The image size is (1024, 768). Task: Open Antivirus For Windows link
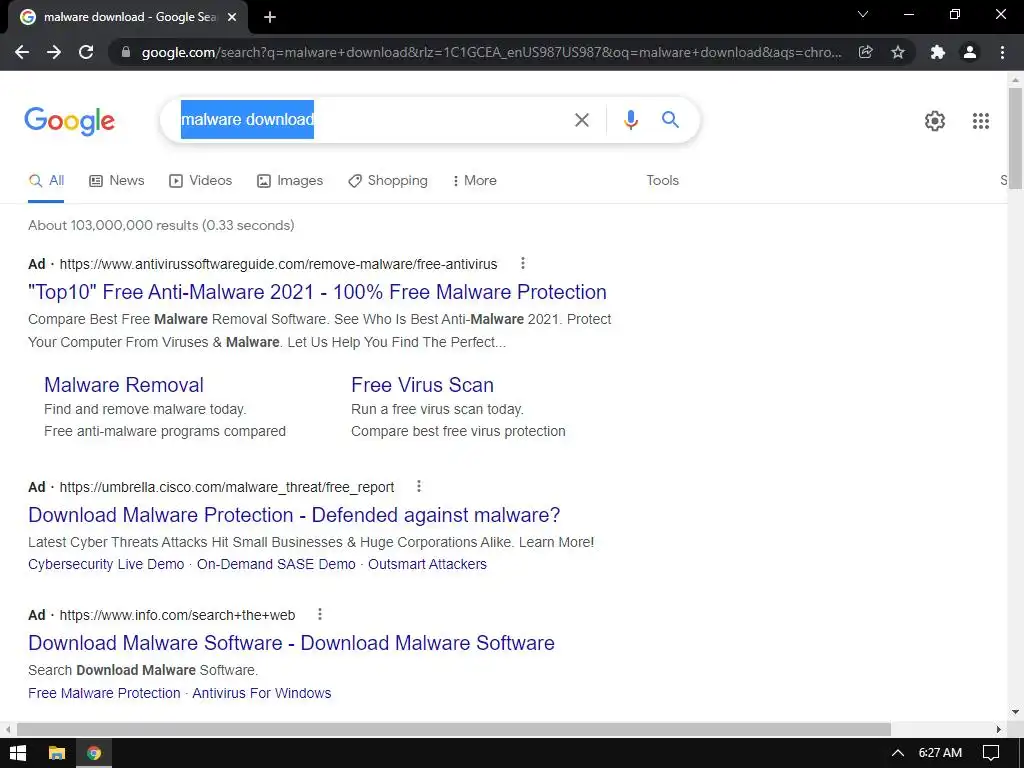(x=262, y=694)
